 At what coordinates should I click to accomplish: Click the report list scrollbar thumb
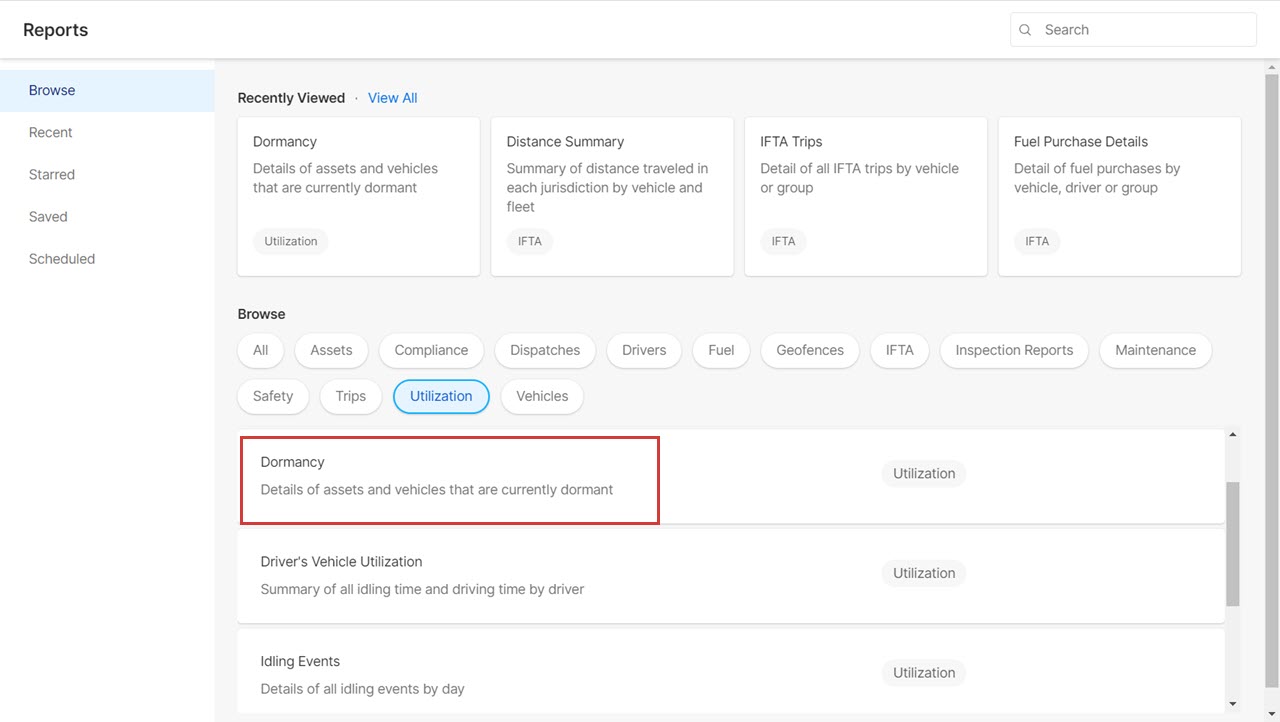pyautogui.click(x=1233, y=544)
